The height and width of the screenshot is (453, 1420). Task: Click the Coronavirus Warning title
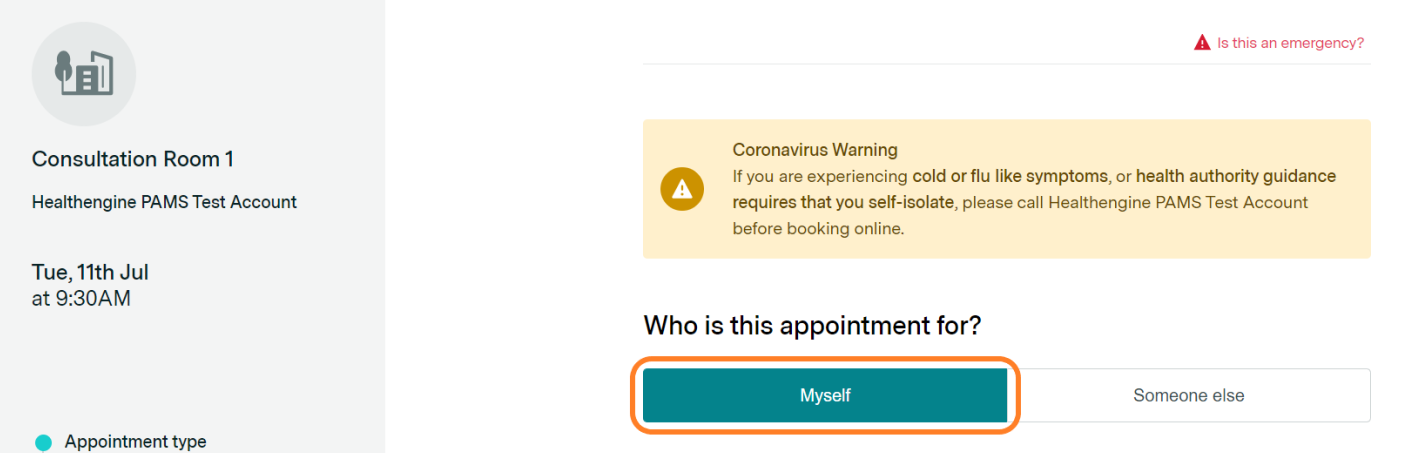click(x=815, y=150)
